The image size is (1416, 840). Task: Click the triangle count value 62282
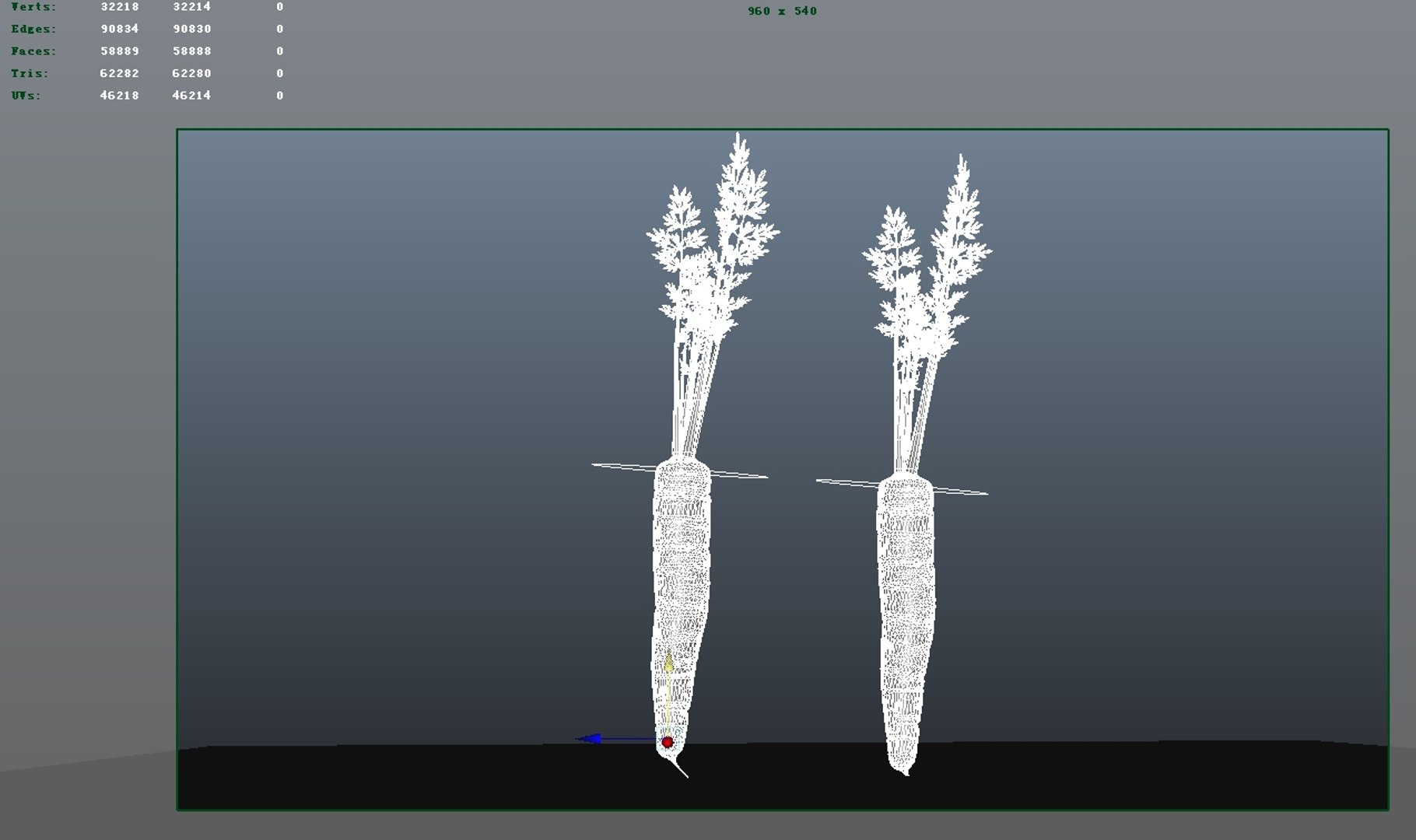[120, 73]
